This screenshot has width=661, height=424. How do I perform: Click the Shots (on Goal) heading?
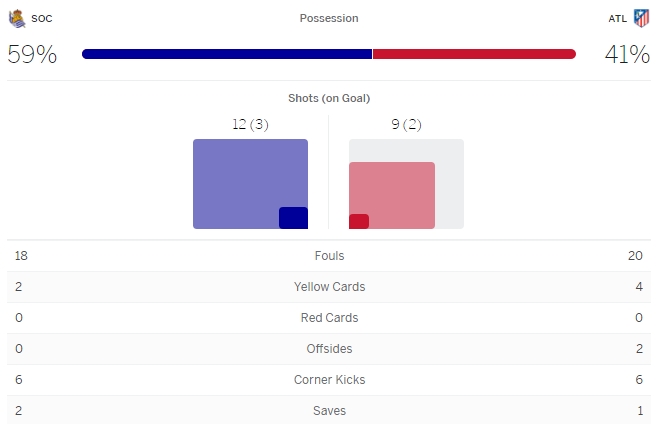click(x=329, y=98)
